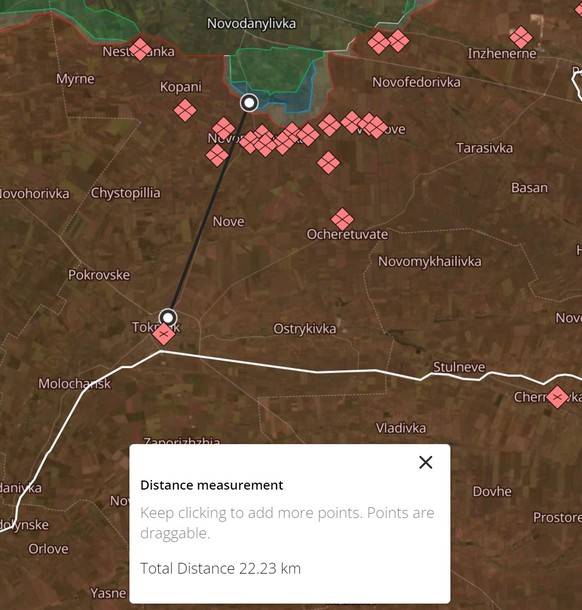Click the Tarasivka village label
The height and width of the screenshot is (610, 582).
484,148
